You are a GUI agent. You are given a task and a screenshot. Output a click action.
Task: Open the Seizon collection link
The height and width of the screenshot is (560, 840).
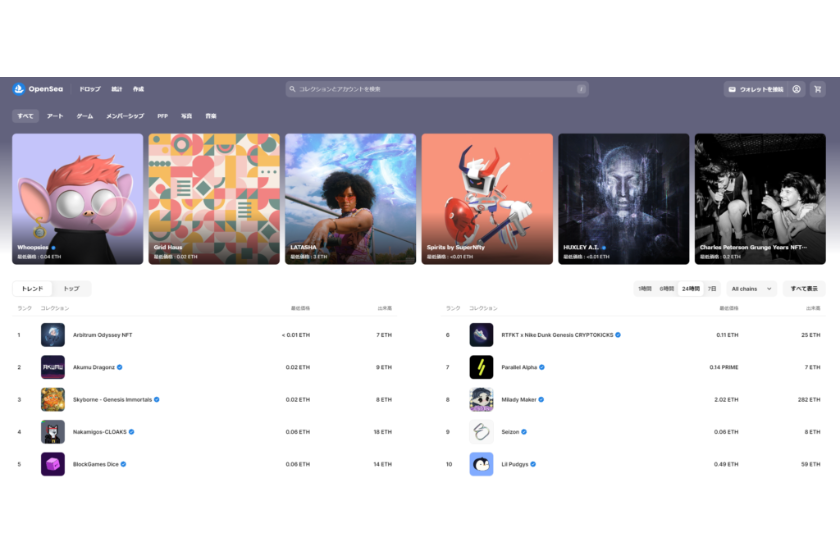pyautogui.click(x=510, y=432)
